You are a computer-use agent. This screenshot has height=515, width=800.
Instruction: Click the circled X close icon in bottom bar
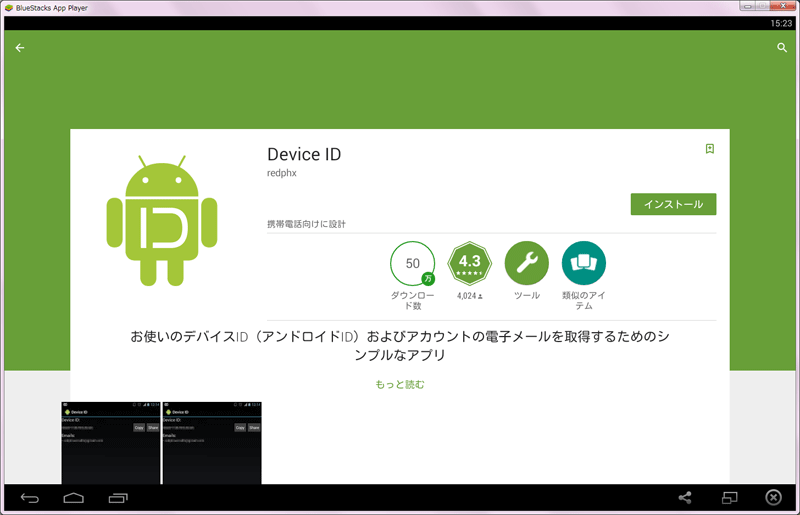tap(773, 497)
